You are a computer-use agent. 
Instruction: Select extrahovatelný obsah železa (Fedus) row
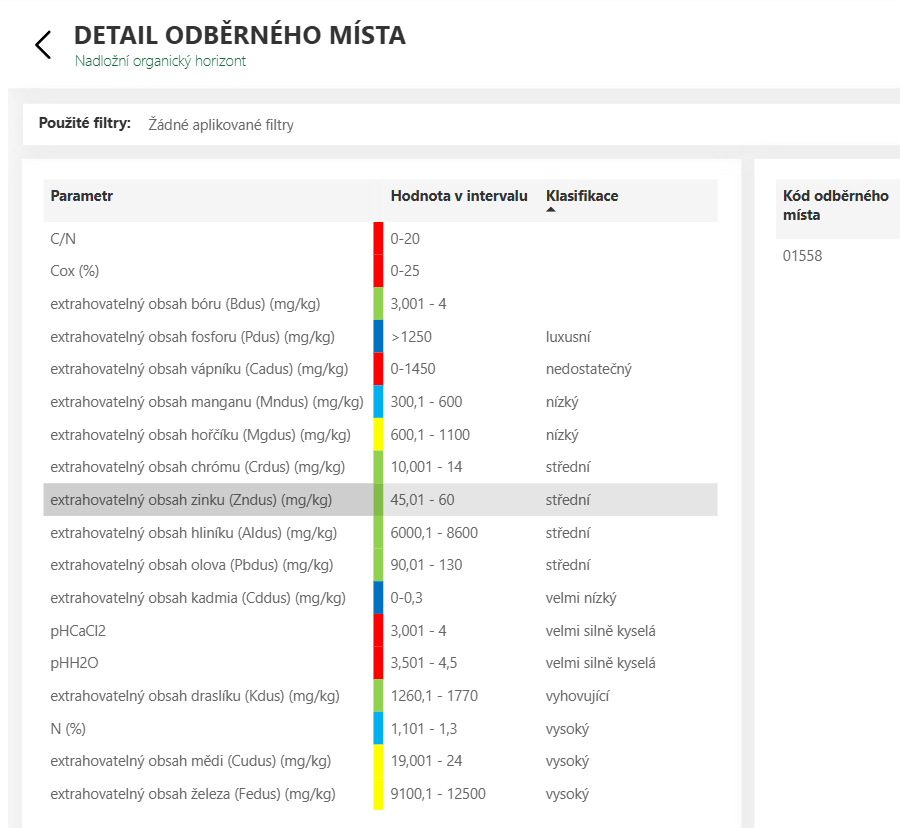381,794
